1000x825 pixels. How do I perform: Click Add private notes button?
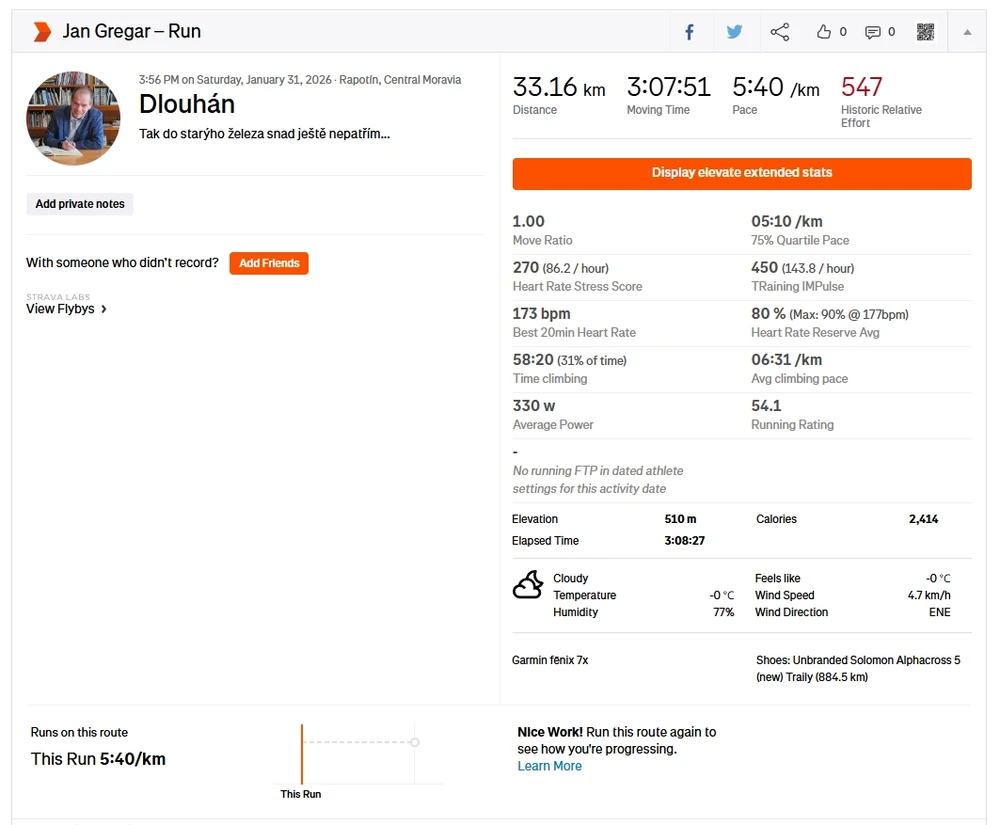click(x=80, y=204)
